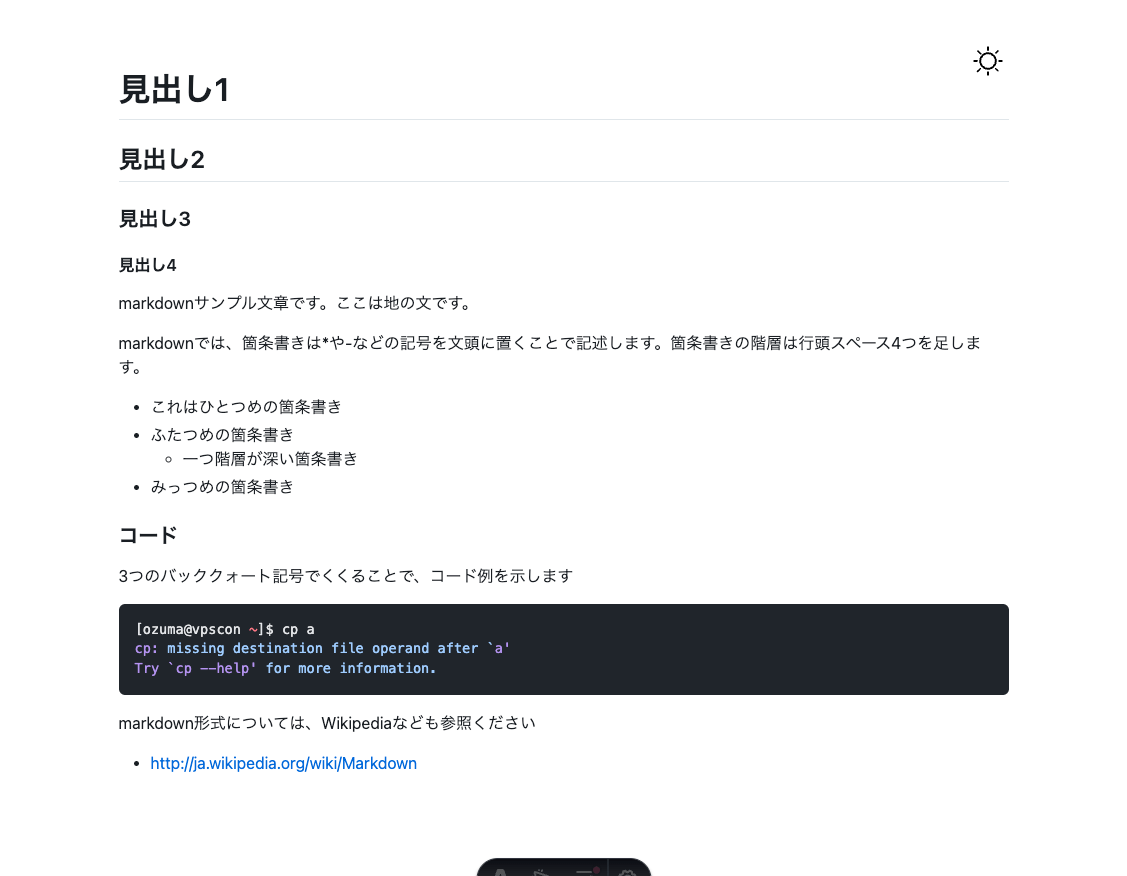Open the ja.wikipedia.org Markdown link
Viewport: 1127px width, 876px height.
[x=283, y=763]
